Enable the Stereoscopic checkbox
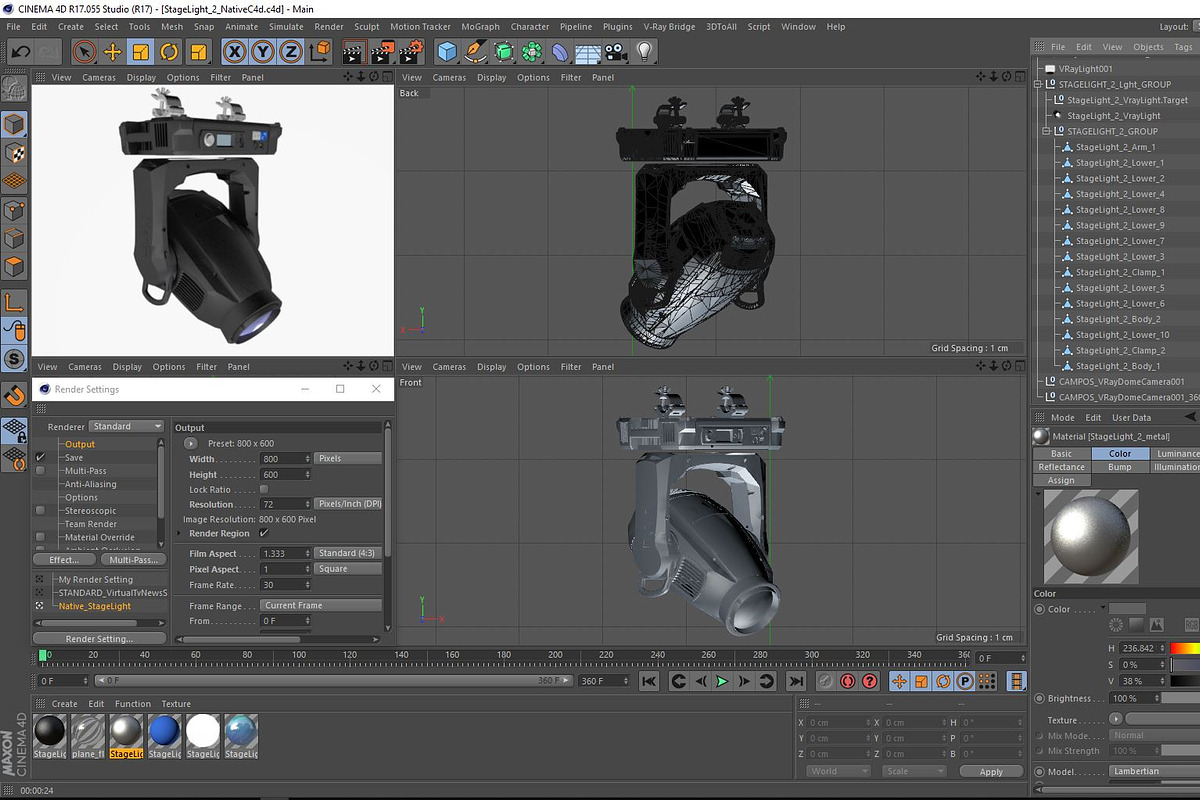This screenshot has height=800, width=1200. tap(40, 510)
